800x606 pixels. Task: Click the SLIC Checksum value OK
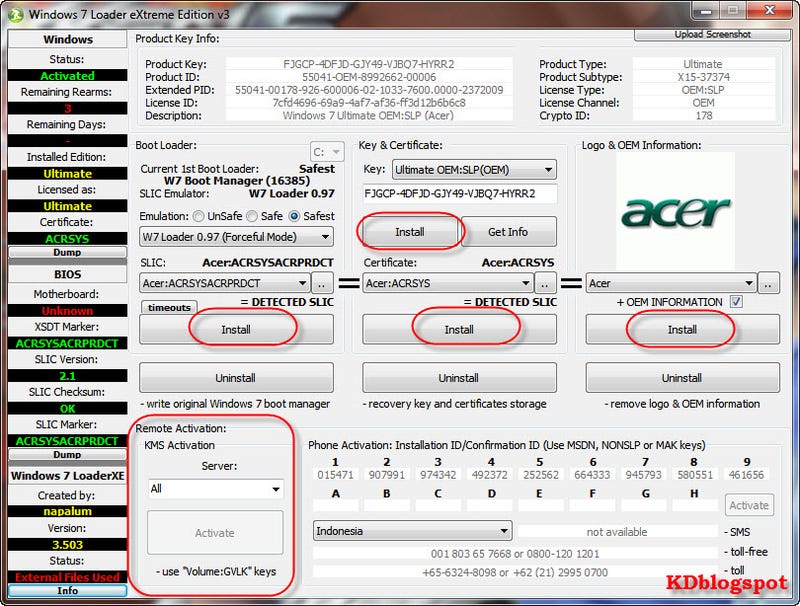tap(67, 409)
